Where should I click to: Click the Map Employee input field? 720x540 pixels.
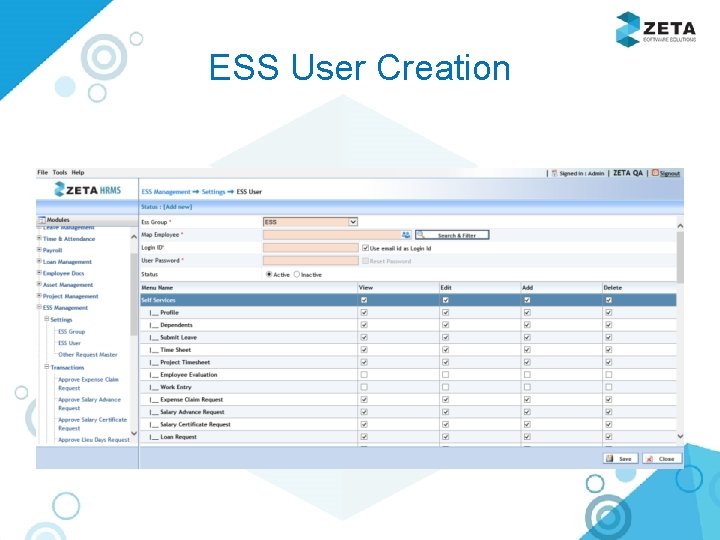[x=332, y=235]
